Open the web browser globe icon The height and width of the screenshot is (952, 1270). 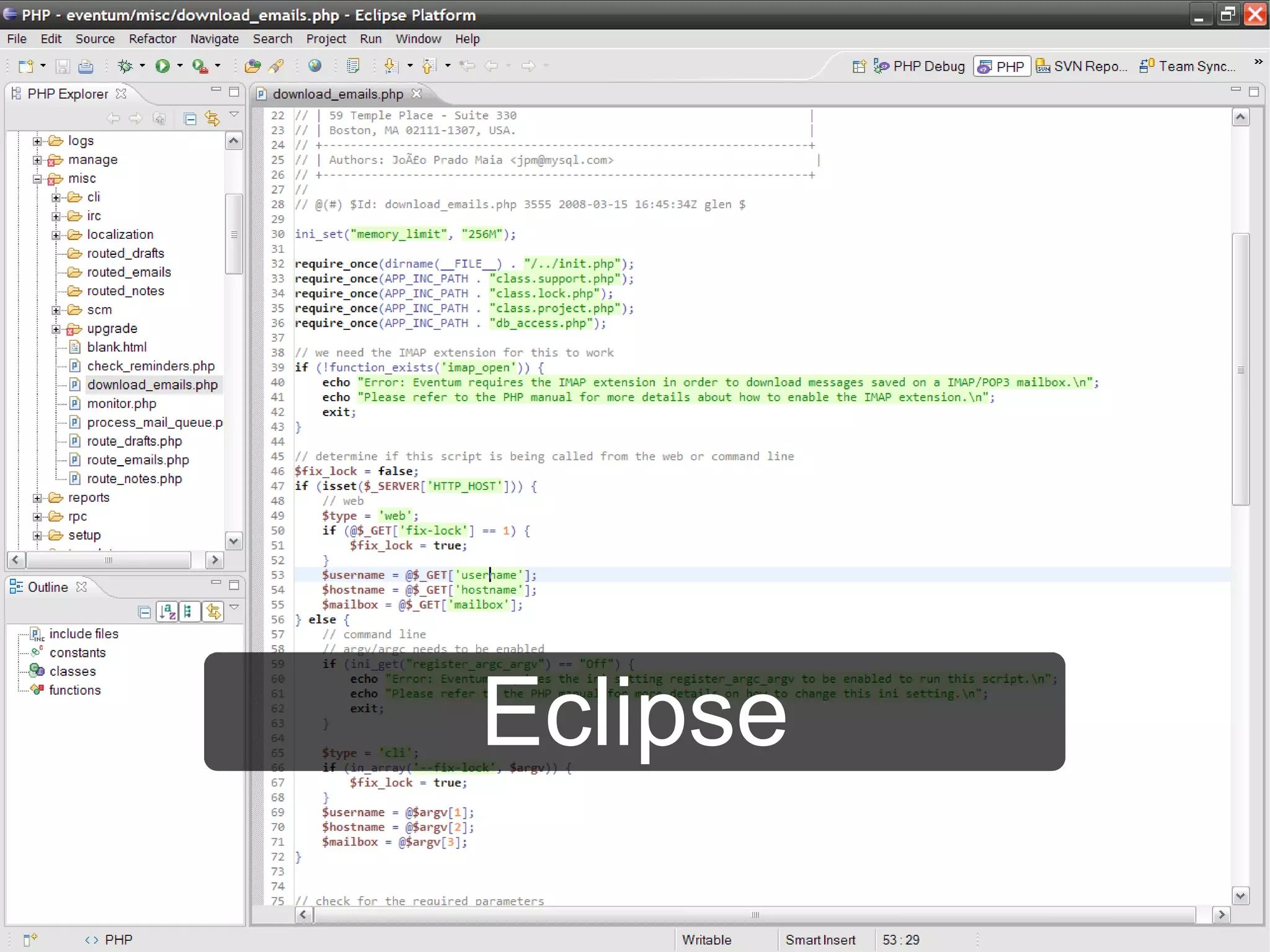(x=315, y=65)
